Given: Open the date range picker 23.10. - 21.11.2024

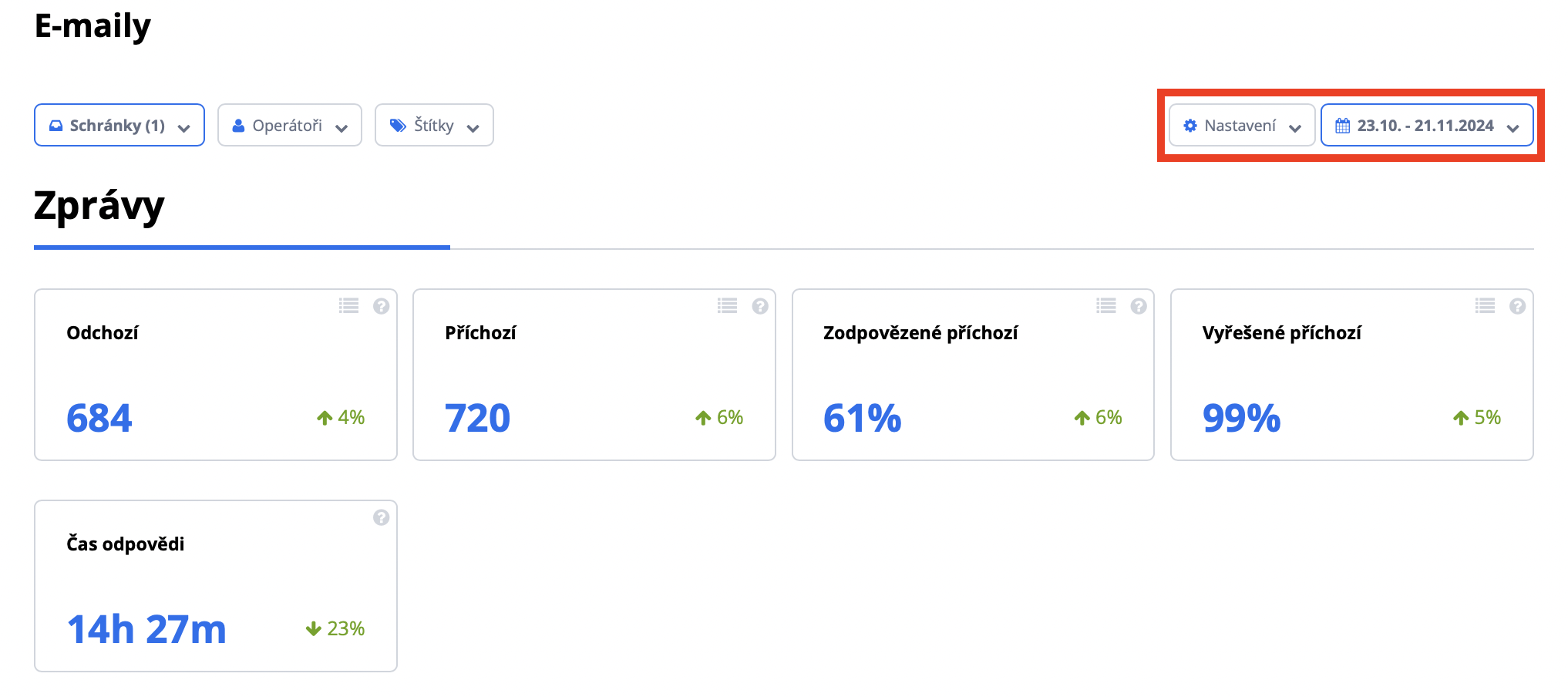Looking at the screenshot, I should pos(1427,126).
